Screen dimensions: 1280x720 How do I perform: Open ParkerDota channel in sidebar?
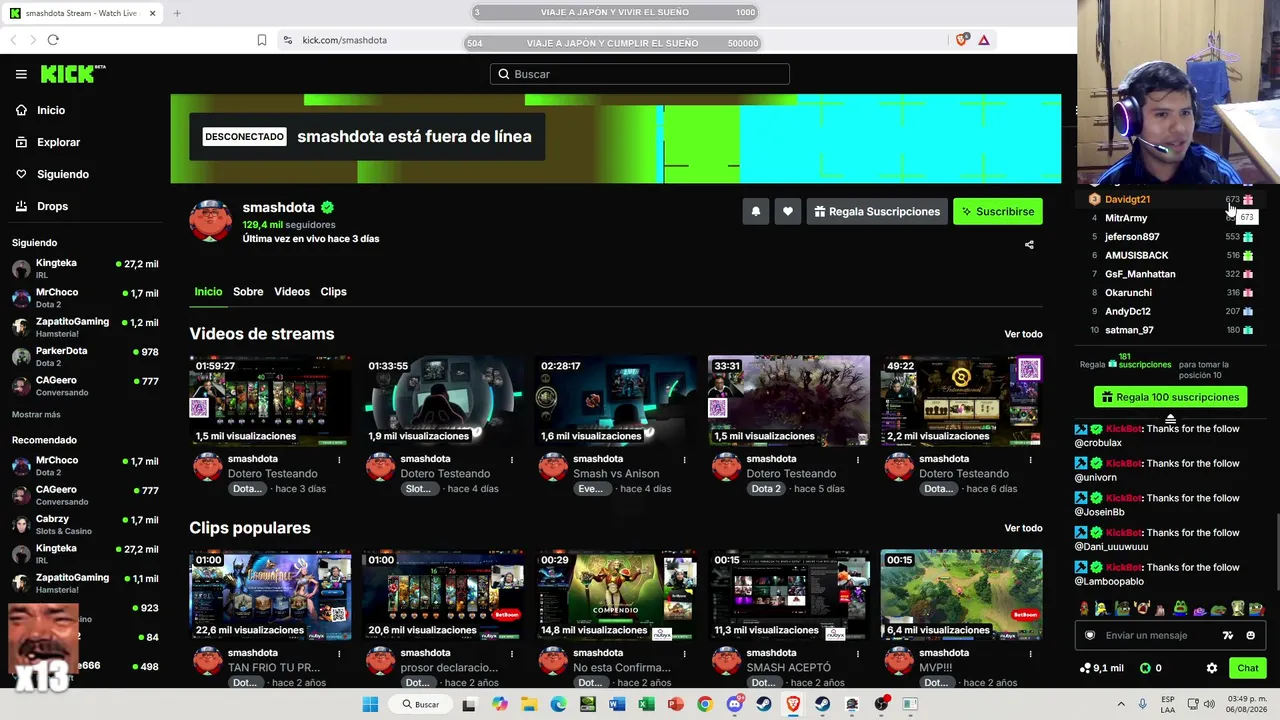click(85, 356)
